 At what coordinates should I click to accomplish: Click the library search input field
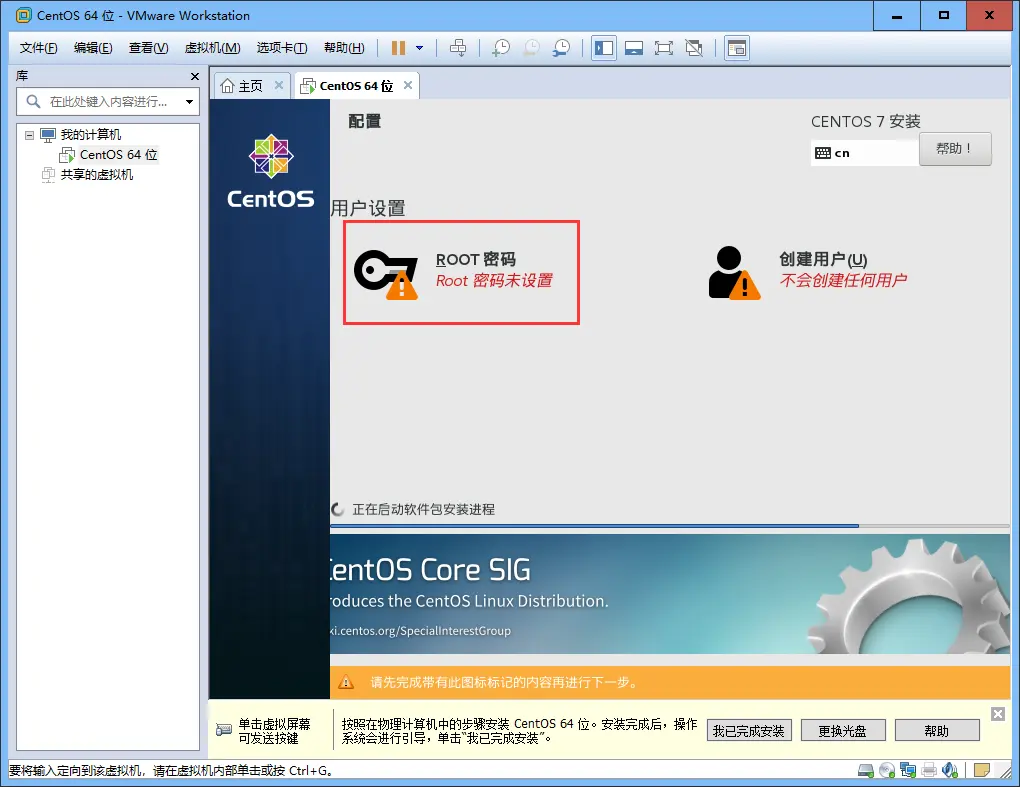tap(107, 101)
